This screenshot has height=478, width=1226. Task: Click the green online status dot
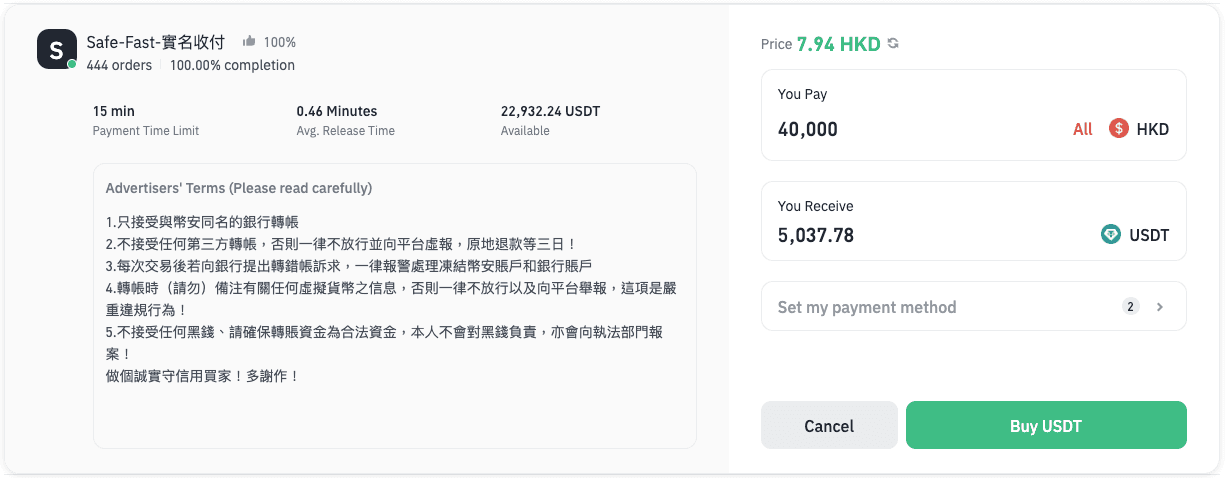click(x=72, y=65)
